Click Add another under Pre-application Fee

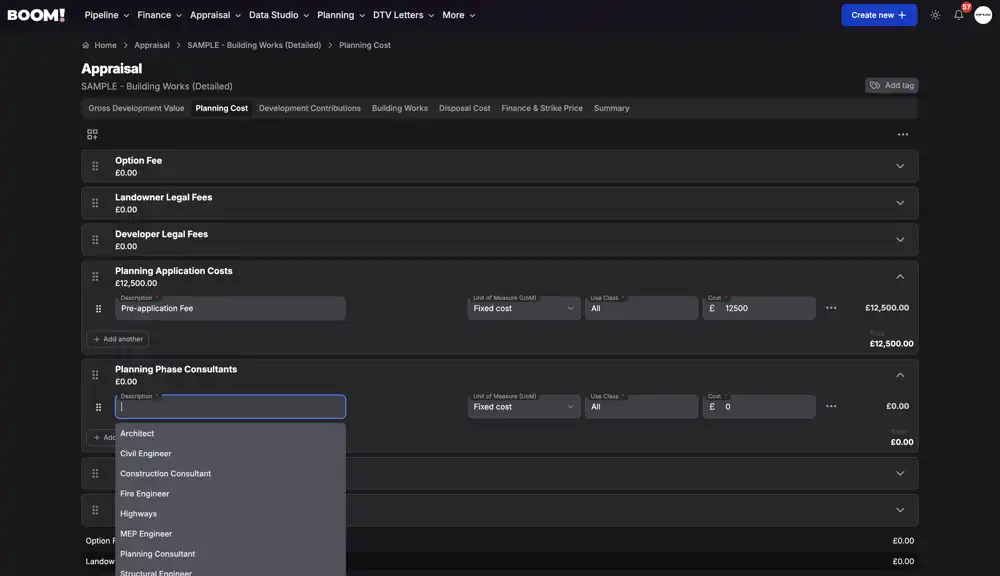point(117,339)
